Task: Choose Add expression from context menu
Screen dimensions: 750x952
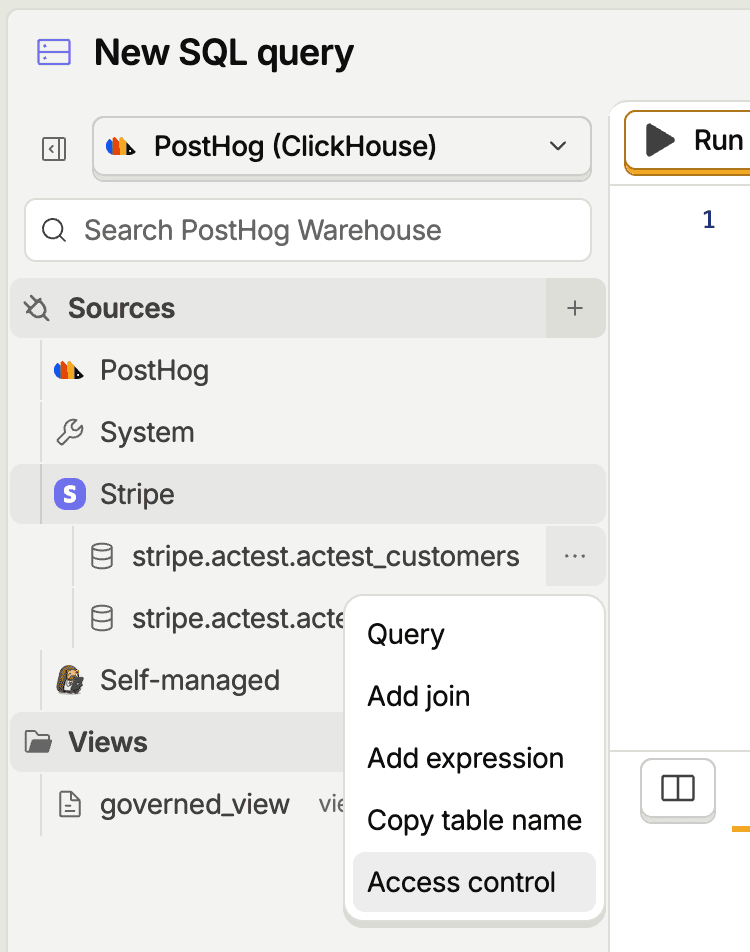Action: point(474,758)
